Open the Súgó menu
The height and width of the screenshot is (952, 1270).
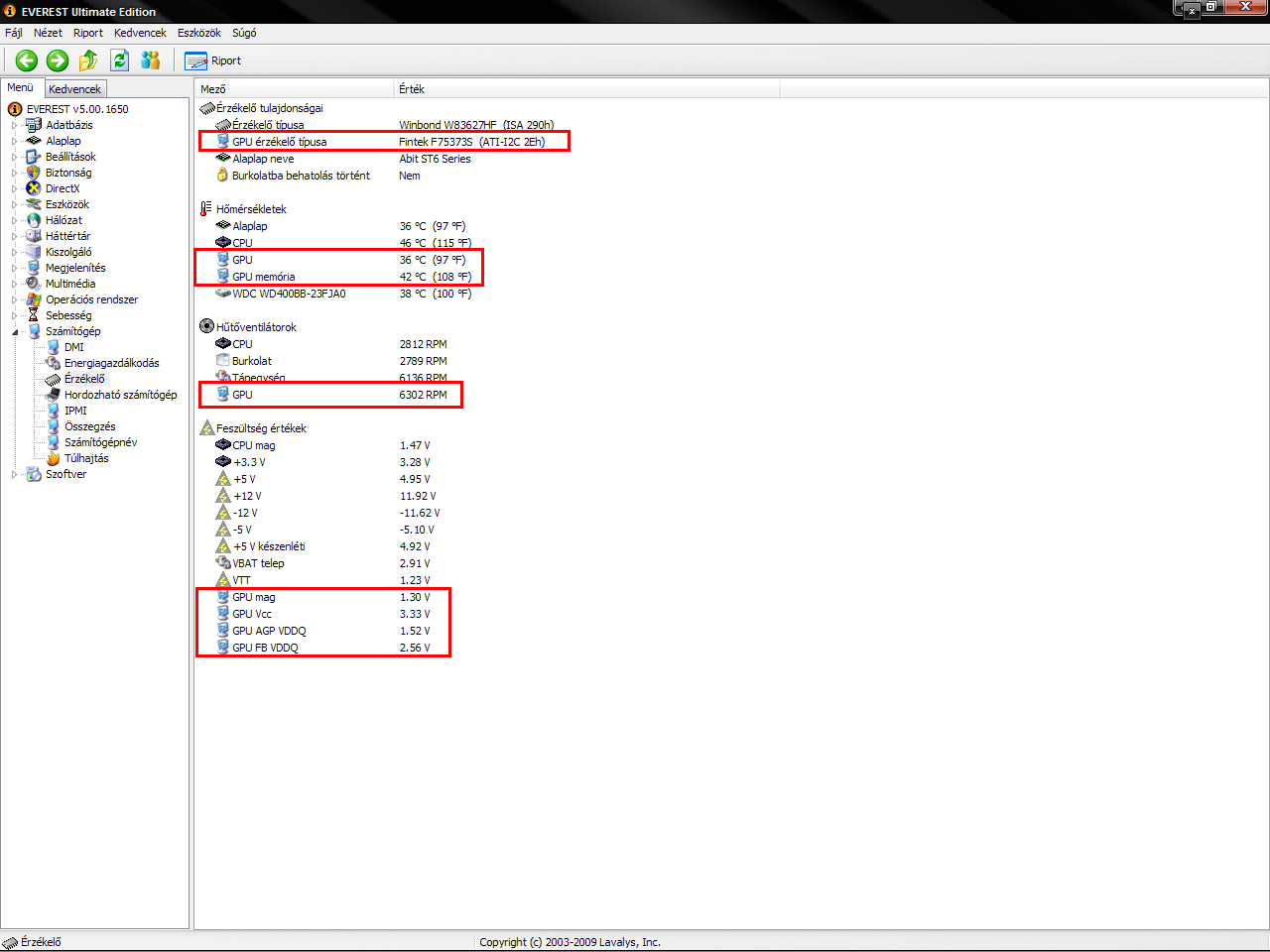[244, 33]
